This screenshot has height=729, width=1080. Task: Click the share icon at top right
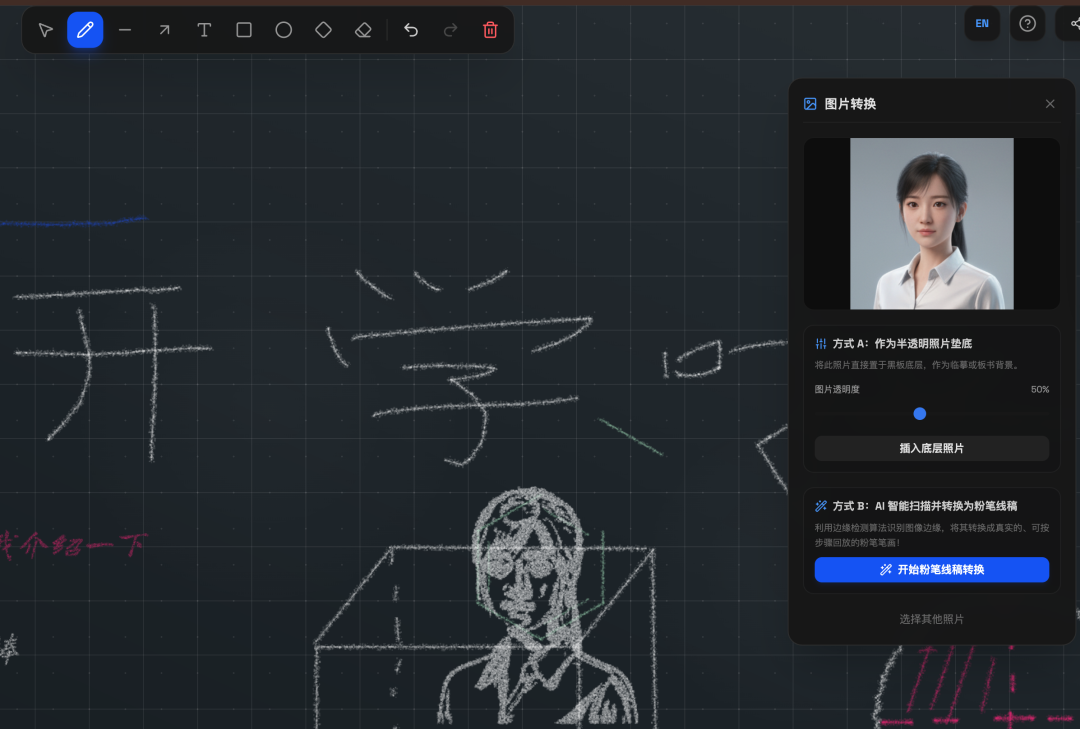1072,23
